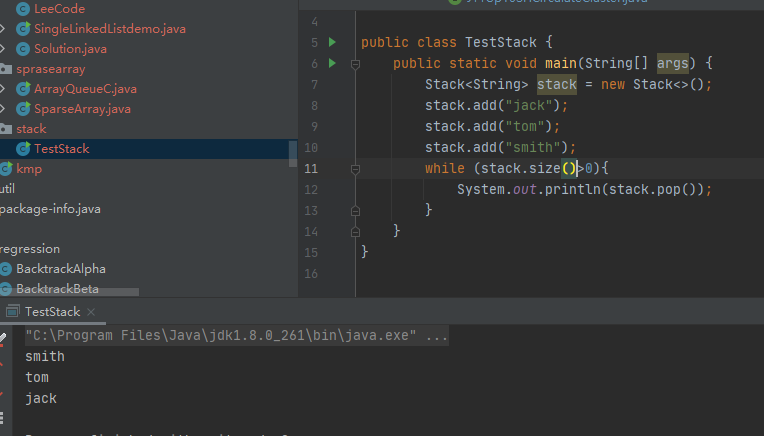The image size is (764, 436).
Task: Select TestStack class in project tree
Action: (x=61, y=149)
